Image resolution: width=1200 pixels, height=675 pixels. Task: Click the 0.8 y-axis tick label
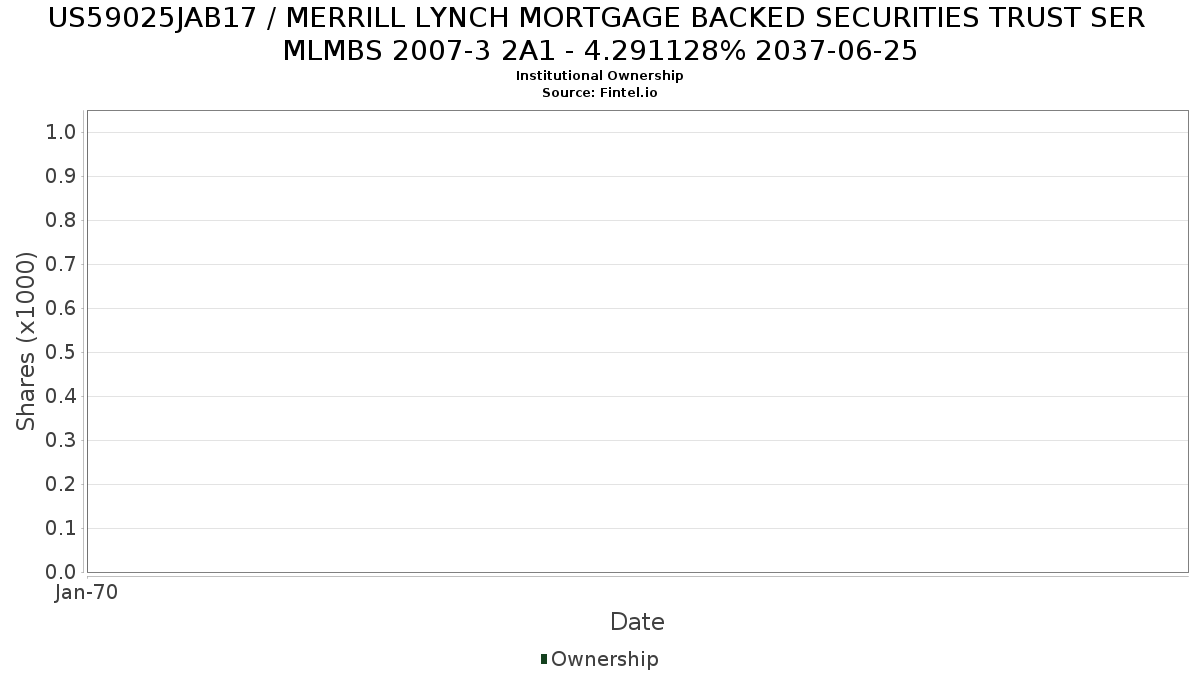[62, 221]
